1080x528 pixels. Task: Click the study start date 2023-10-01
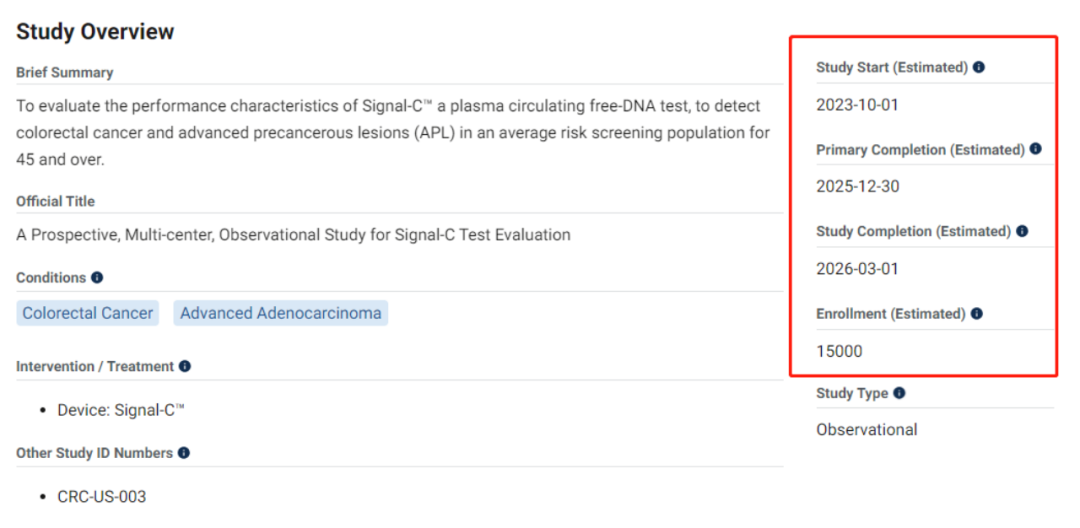point(851,105)
